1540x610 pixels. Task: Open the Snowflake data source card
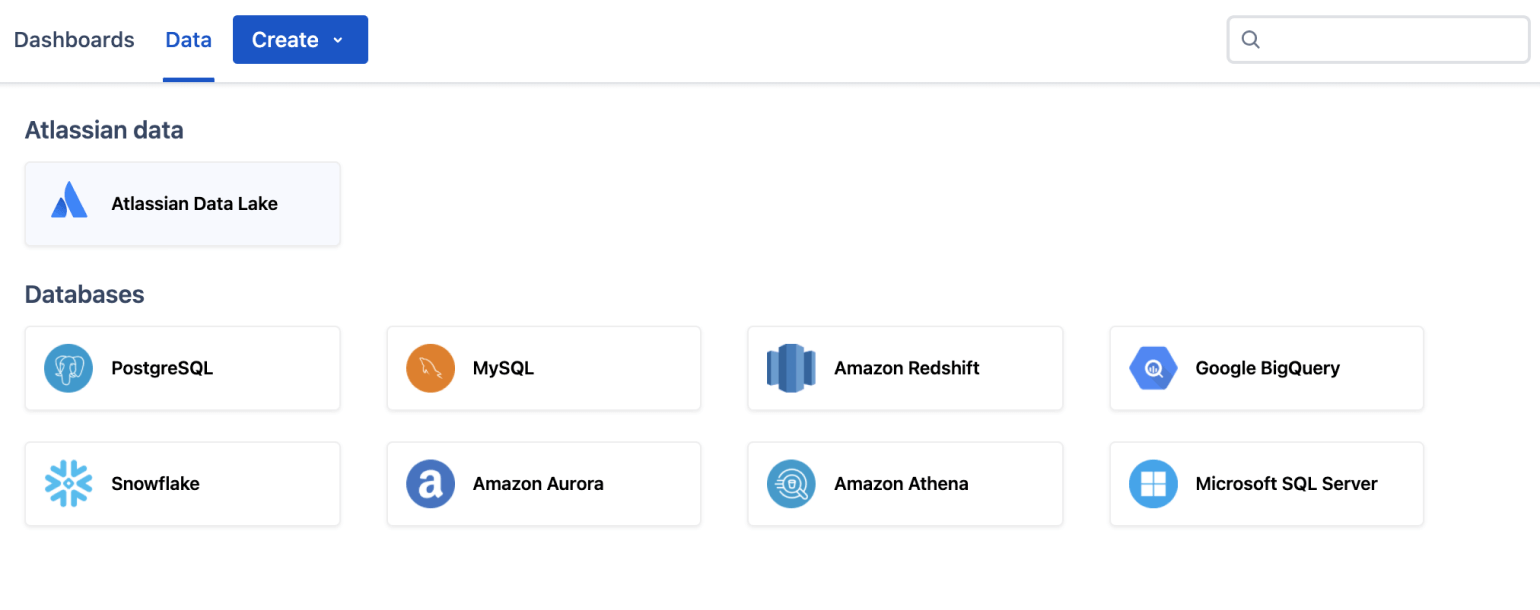point(182,483)
